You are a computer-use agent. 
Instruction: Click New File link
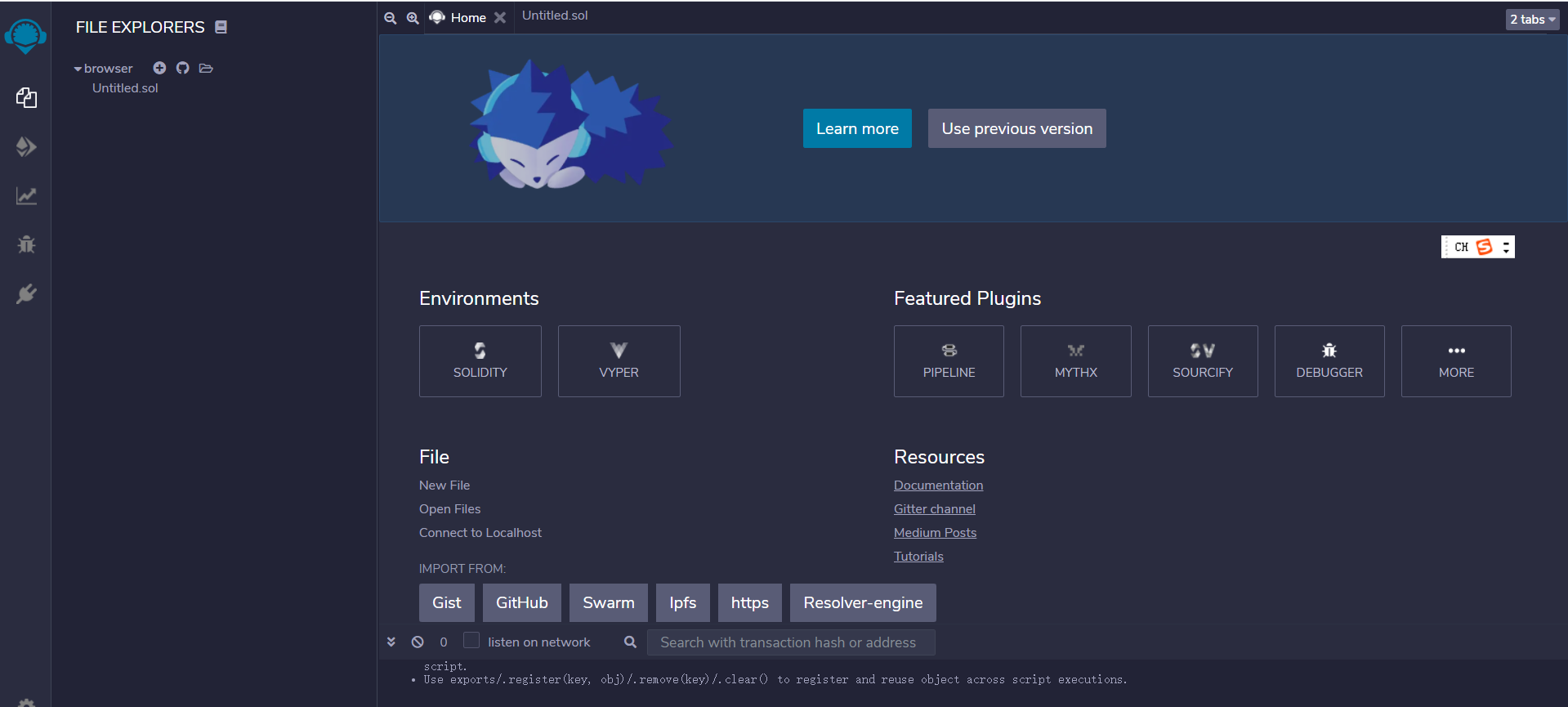tap(444, 486)
